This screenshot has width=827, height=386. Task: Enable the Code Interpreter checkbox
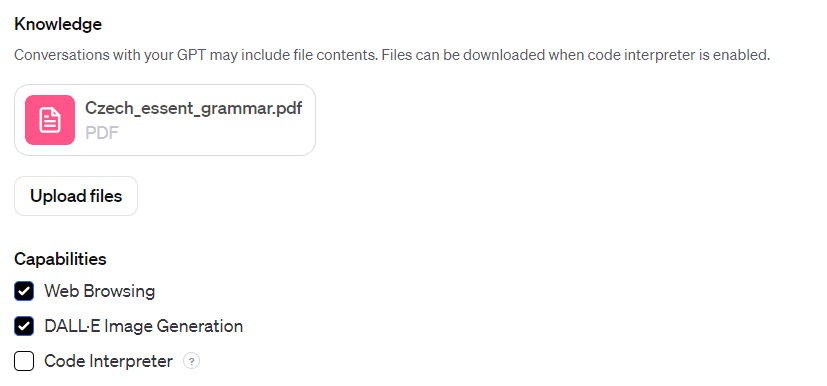(x=24, y=361)
